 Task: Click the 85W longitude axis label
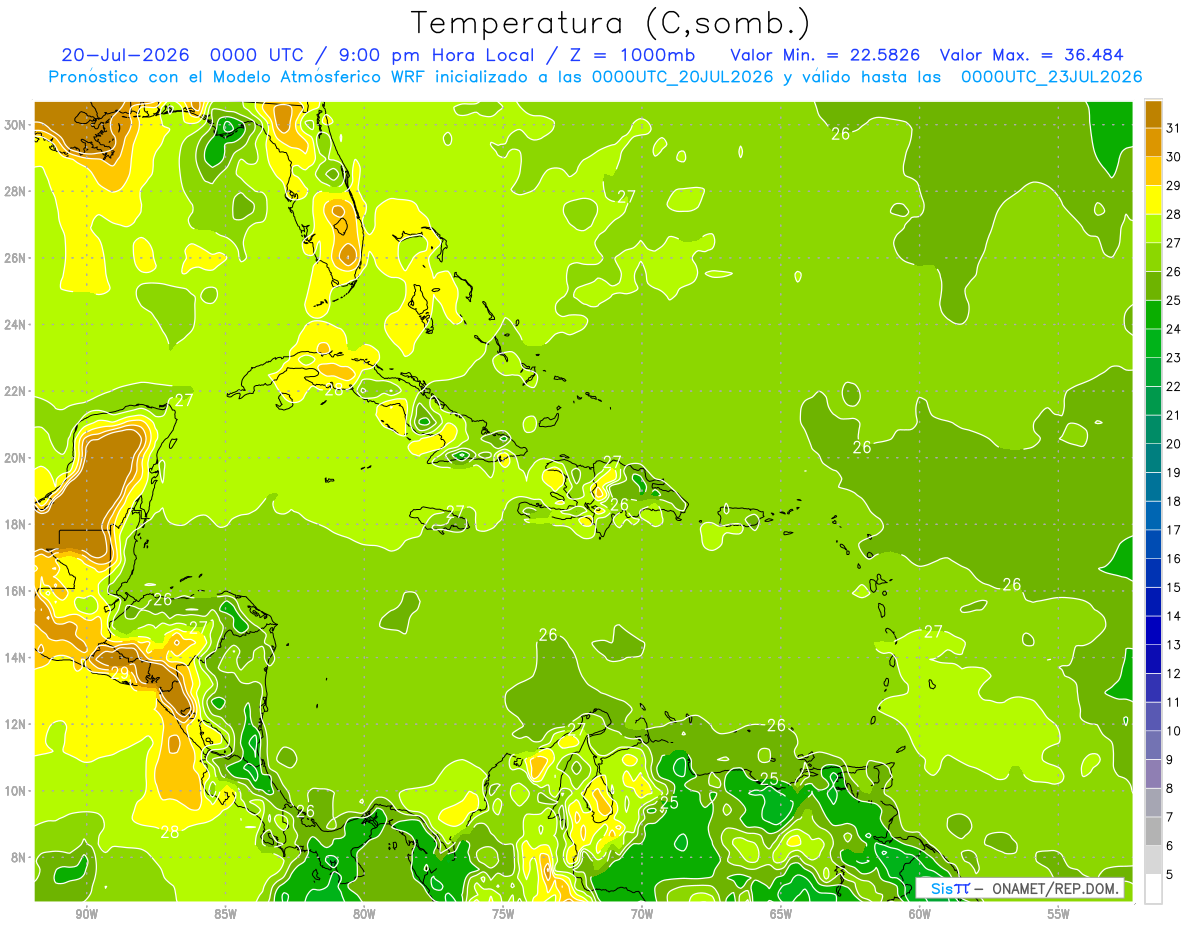[x=225, y=915]
